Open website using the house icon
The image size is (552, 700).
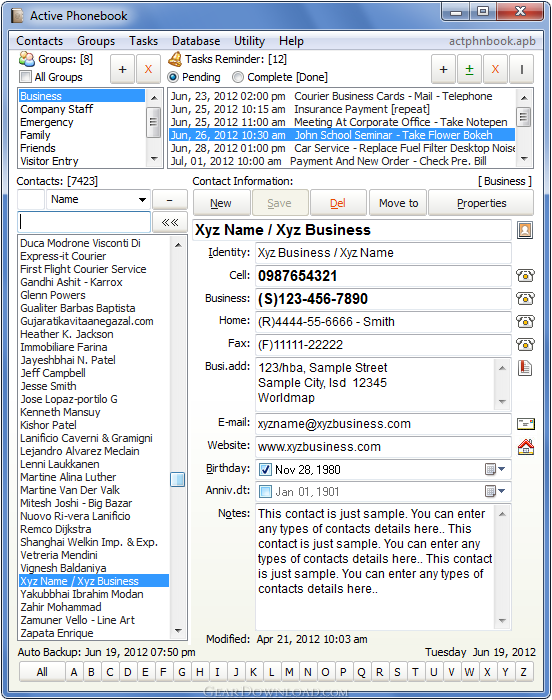click(x=526, y=446)
